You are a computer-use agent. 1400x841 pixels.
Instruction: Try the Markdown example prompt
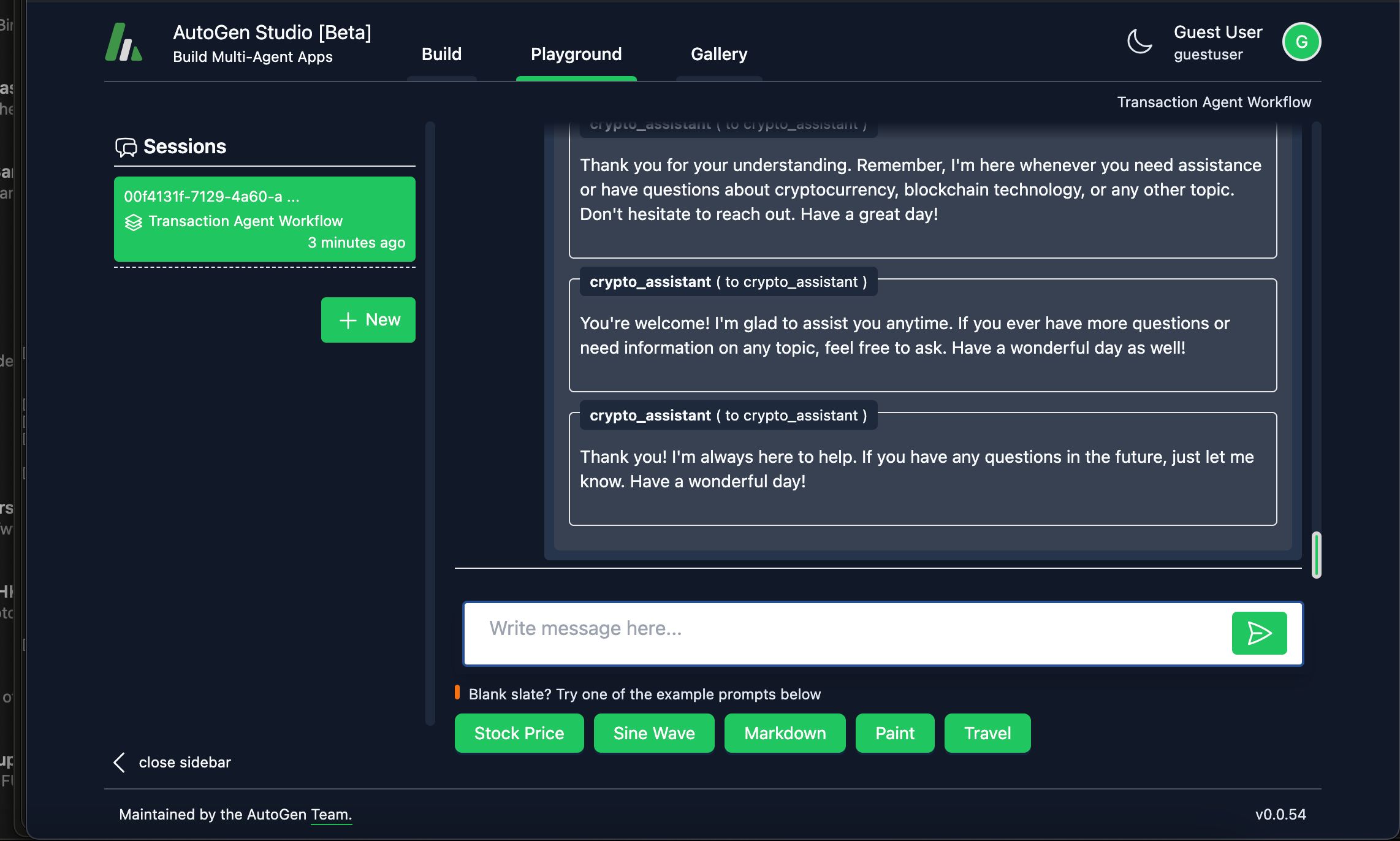(x=785, y=733)
